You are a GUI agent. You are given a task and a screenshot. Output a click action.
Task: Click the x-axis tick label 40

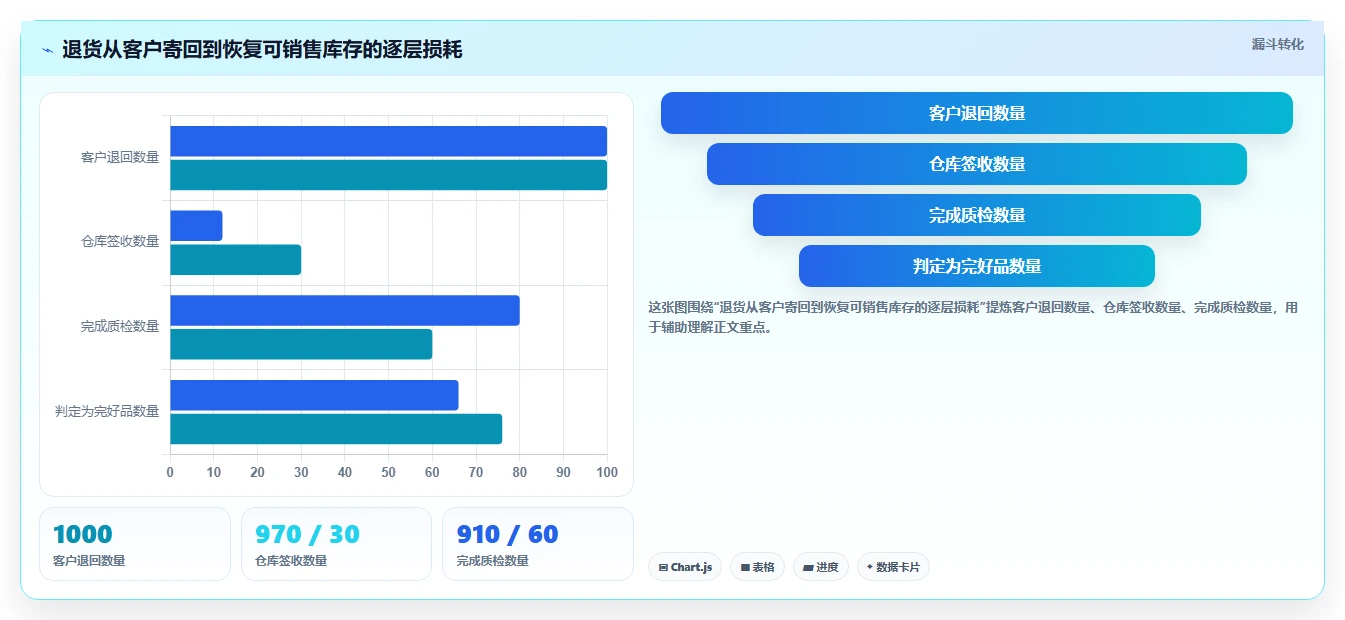tap(345, 472)
